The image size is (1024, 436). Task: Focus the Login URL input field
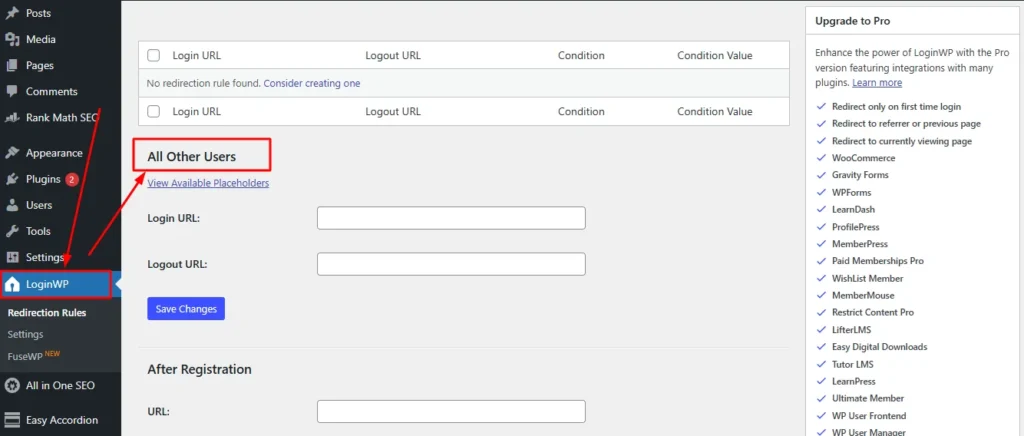(x=451, y=218)
